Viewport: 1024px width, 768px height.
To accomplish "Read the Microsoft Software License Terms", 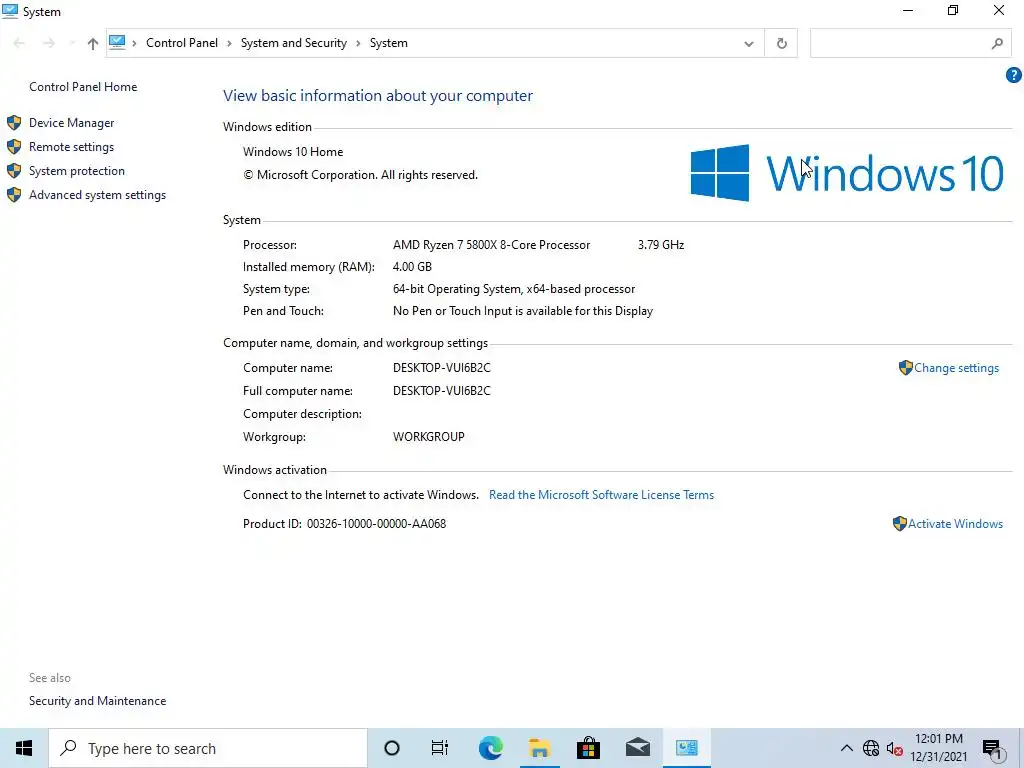I will pyautogui.click(x=601, y=495).
